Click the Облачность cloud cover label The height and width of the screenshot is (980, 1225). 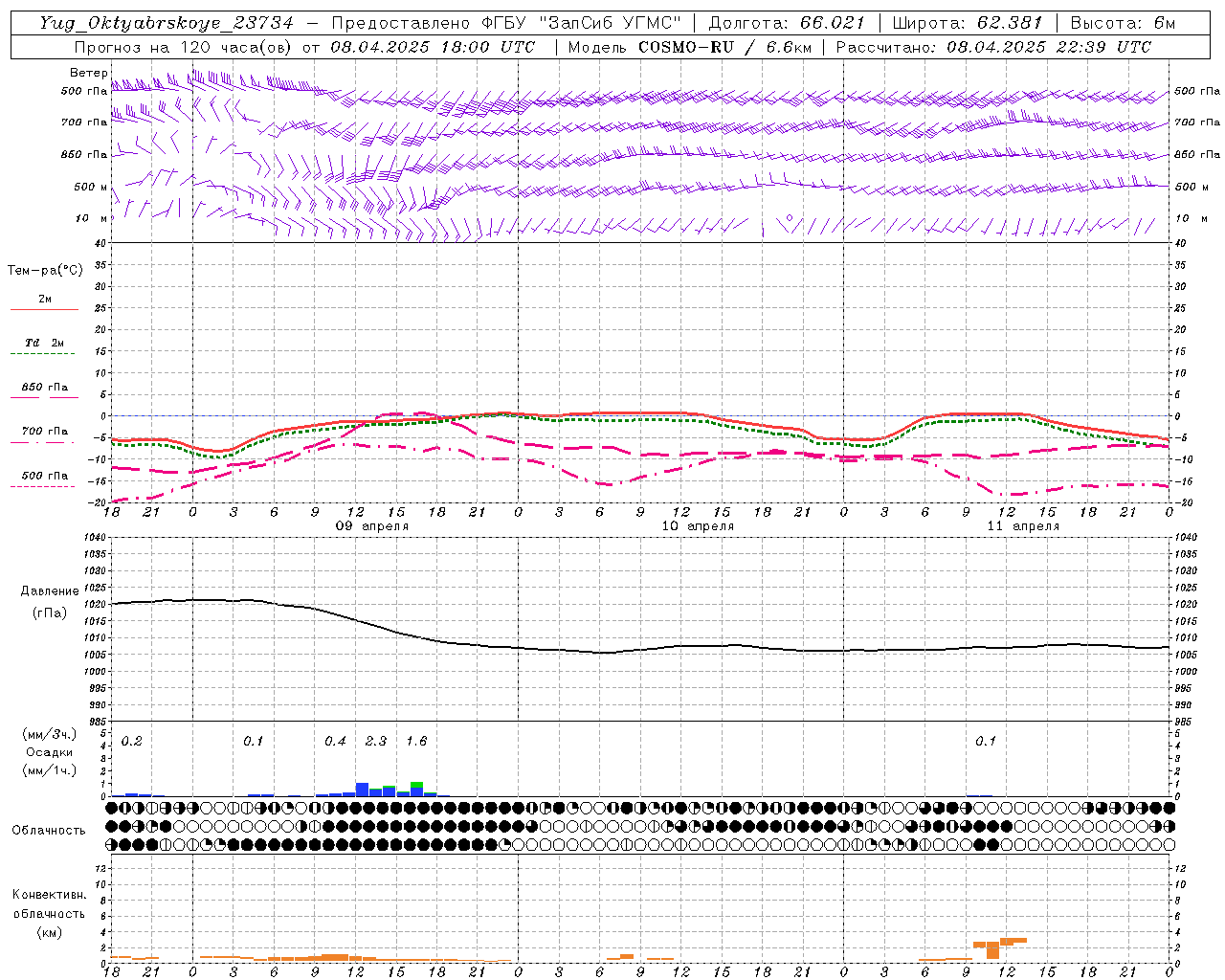coord(49,830)
